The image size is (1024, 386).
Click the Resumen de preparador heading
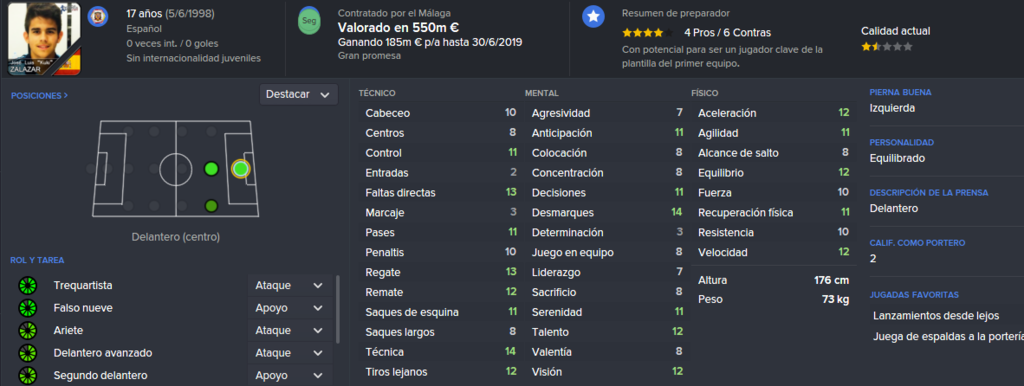(x=675, y=13)
